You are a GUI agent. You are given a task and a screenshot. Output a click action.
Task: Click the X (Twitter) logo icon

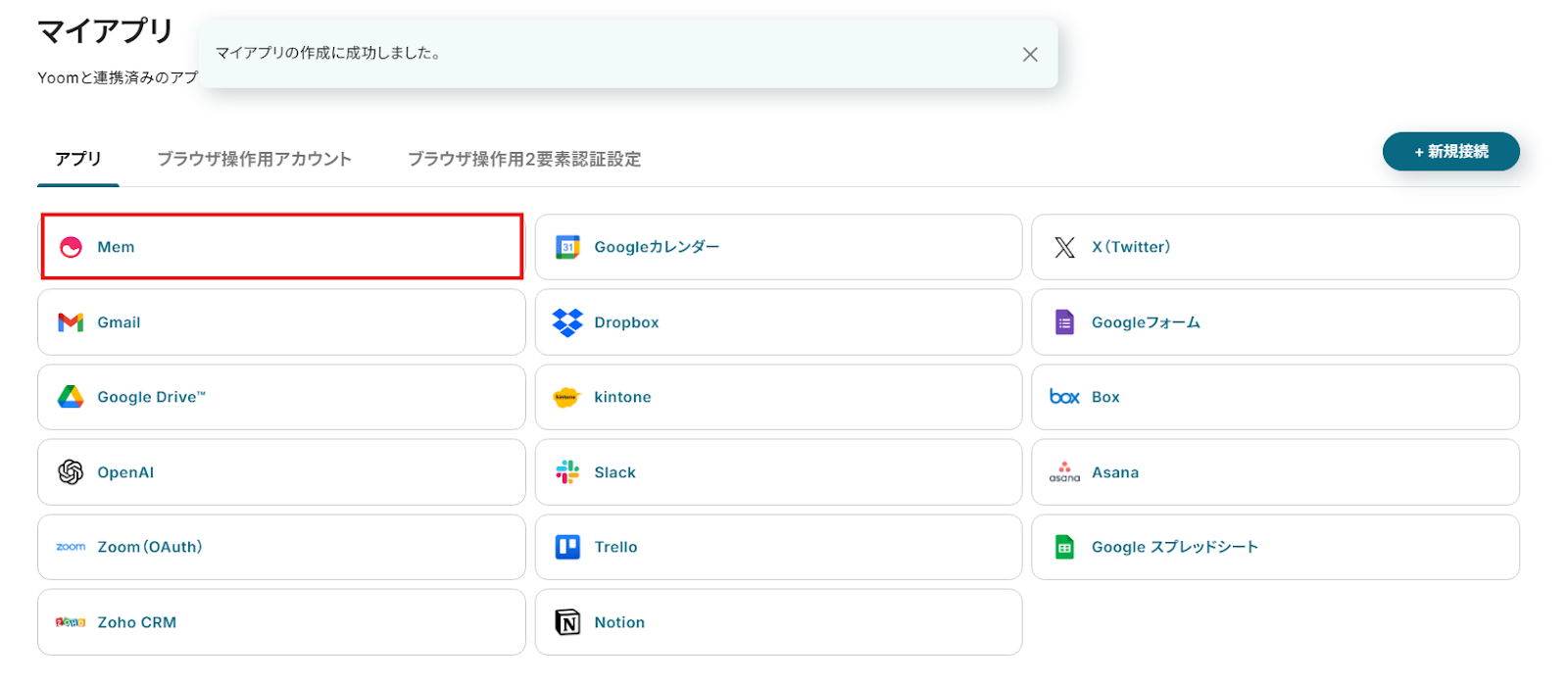[x=1064, y=247]
